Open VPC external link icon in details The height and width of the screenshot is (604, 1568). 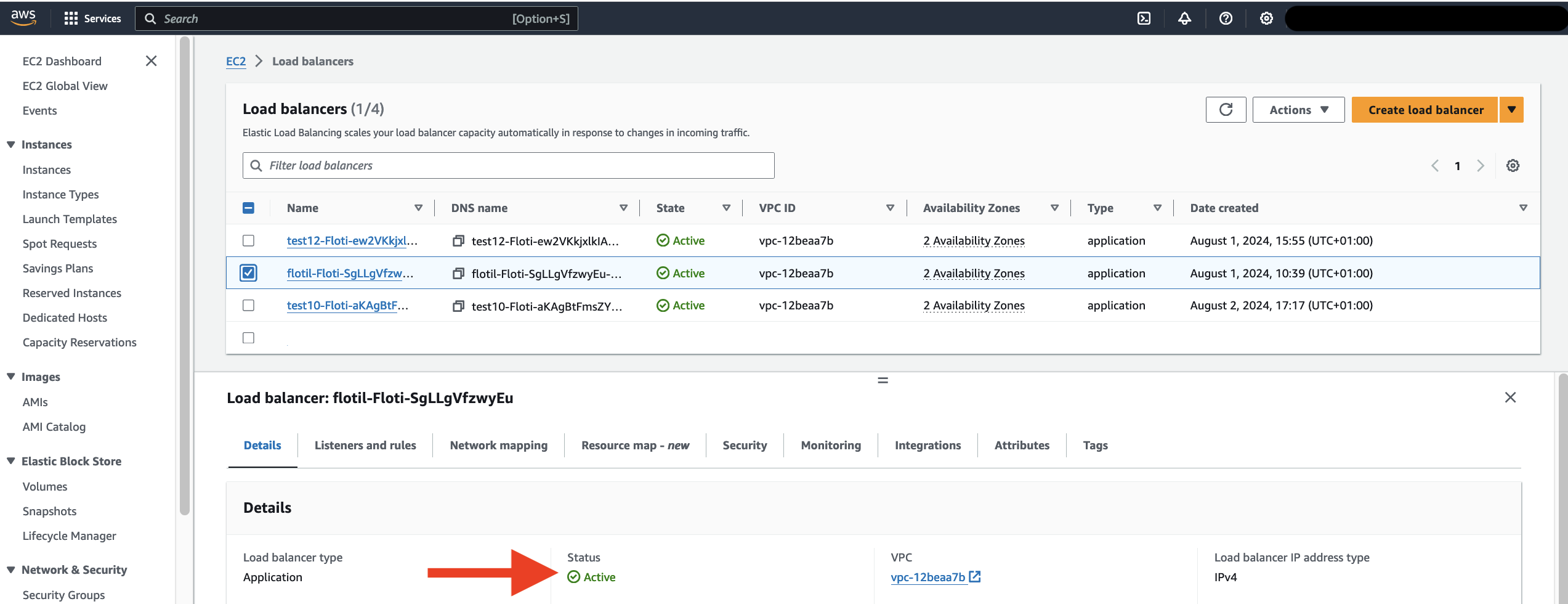click(975, 577)
